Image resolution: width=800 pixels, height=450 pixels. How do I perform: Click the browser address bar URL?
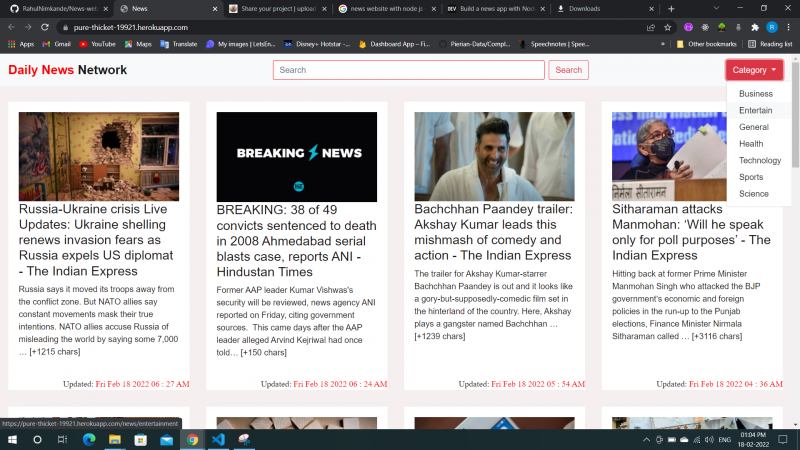click(131, 28)
